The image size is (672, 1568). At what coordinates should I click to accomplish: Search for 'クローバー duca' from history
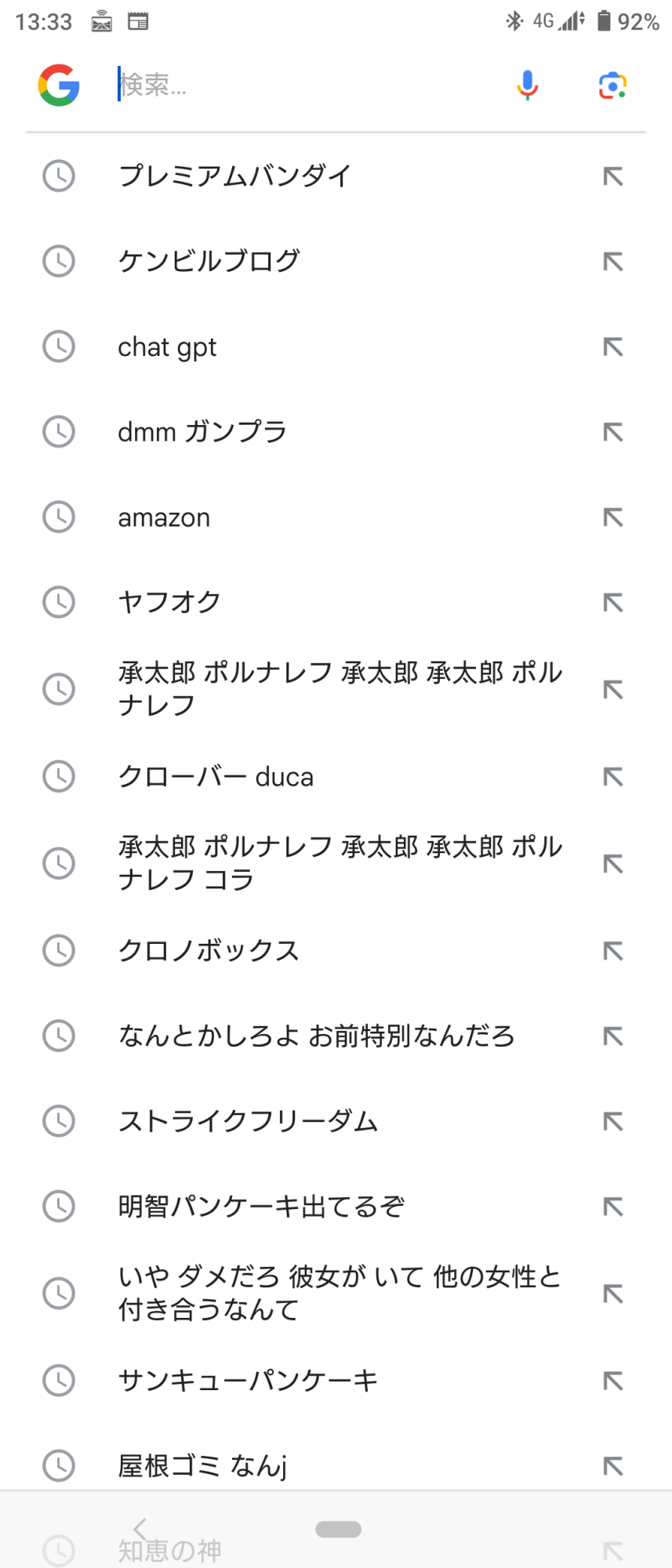[216, 777]
